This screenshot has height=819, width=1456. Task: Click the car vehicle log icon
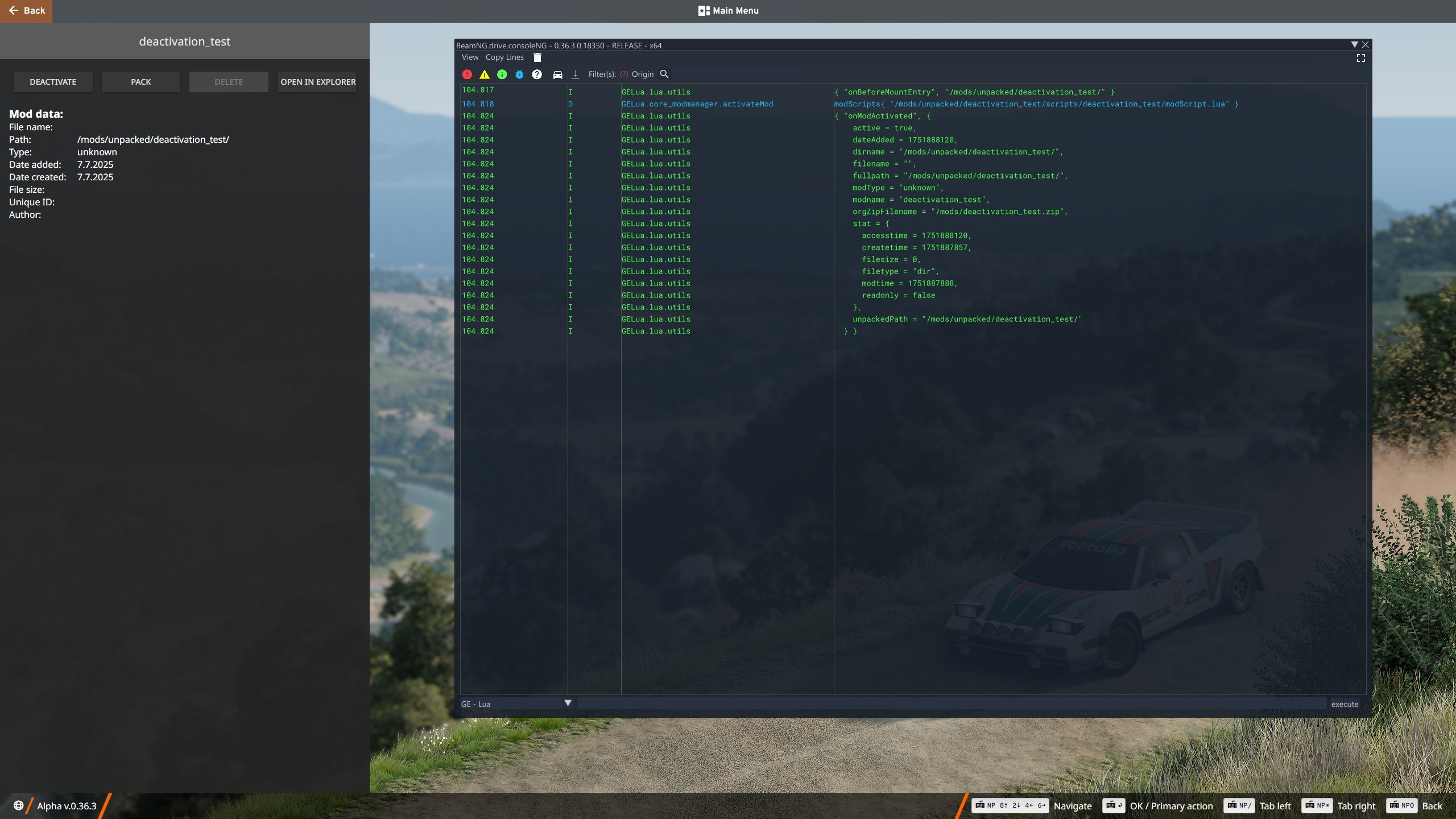557,75
